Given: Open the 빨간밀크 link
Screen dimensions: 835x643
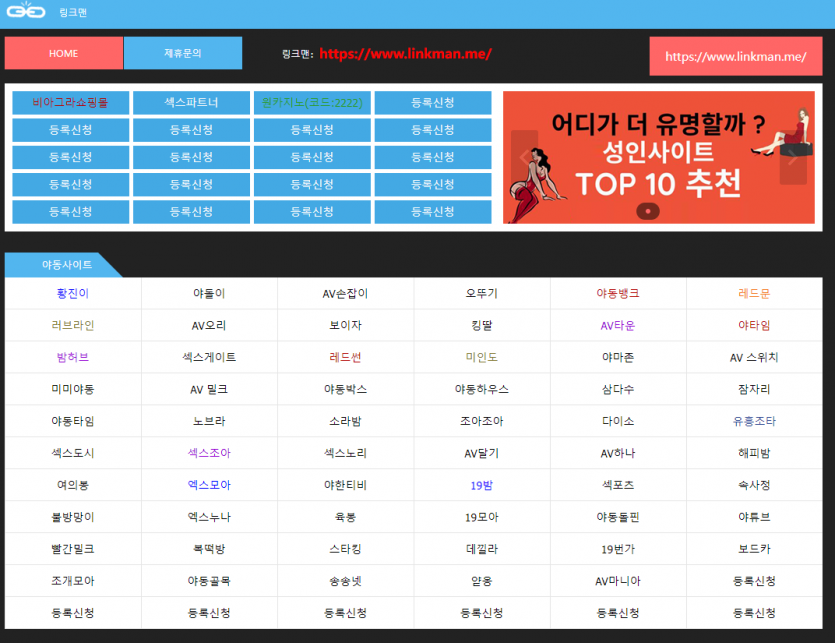Looking at the screenshot, I should [73, 549].
